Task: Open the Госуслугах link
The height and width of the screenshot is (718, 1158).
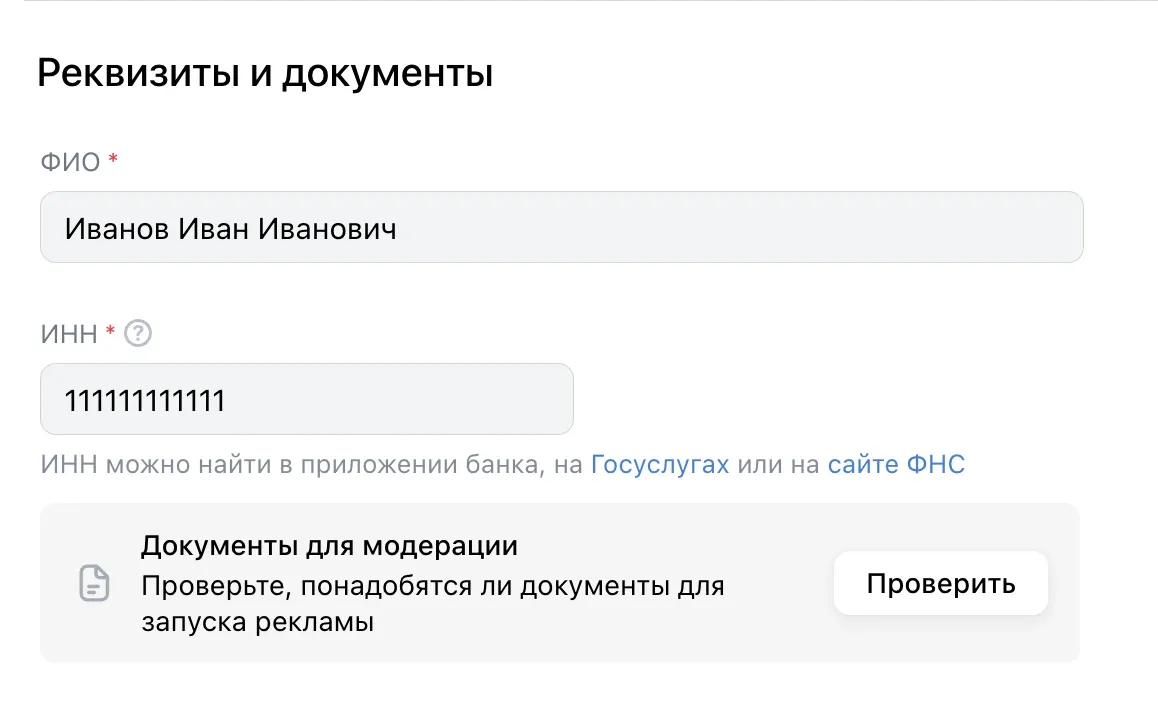Action: [659, 465]
